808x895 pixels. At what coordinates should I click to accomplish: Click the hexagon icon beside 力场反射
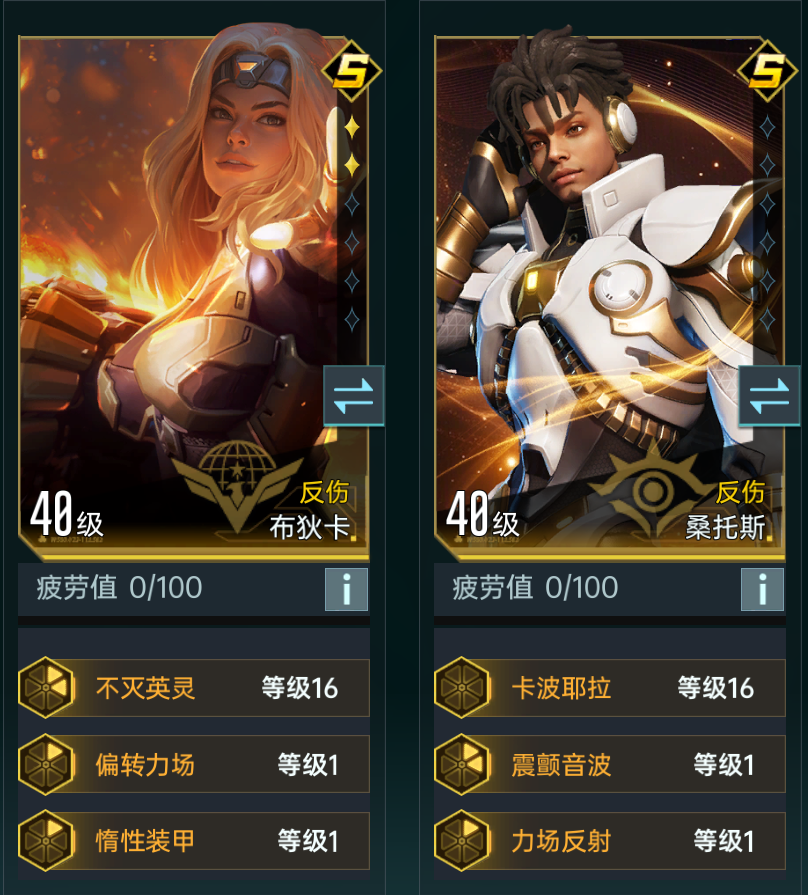463,841
